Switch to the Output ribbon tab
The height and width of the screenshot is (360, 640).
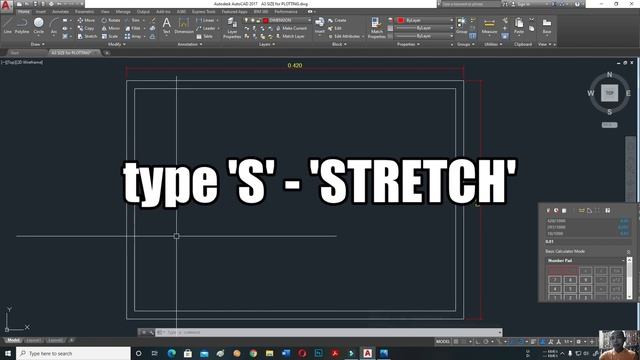pos(143,12)
